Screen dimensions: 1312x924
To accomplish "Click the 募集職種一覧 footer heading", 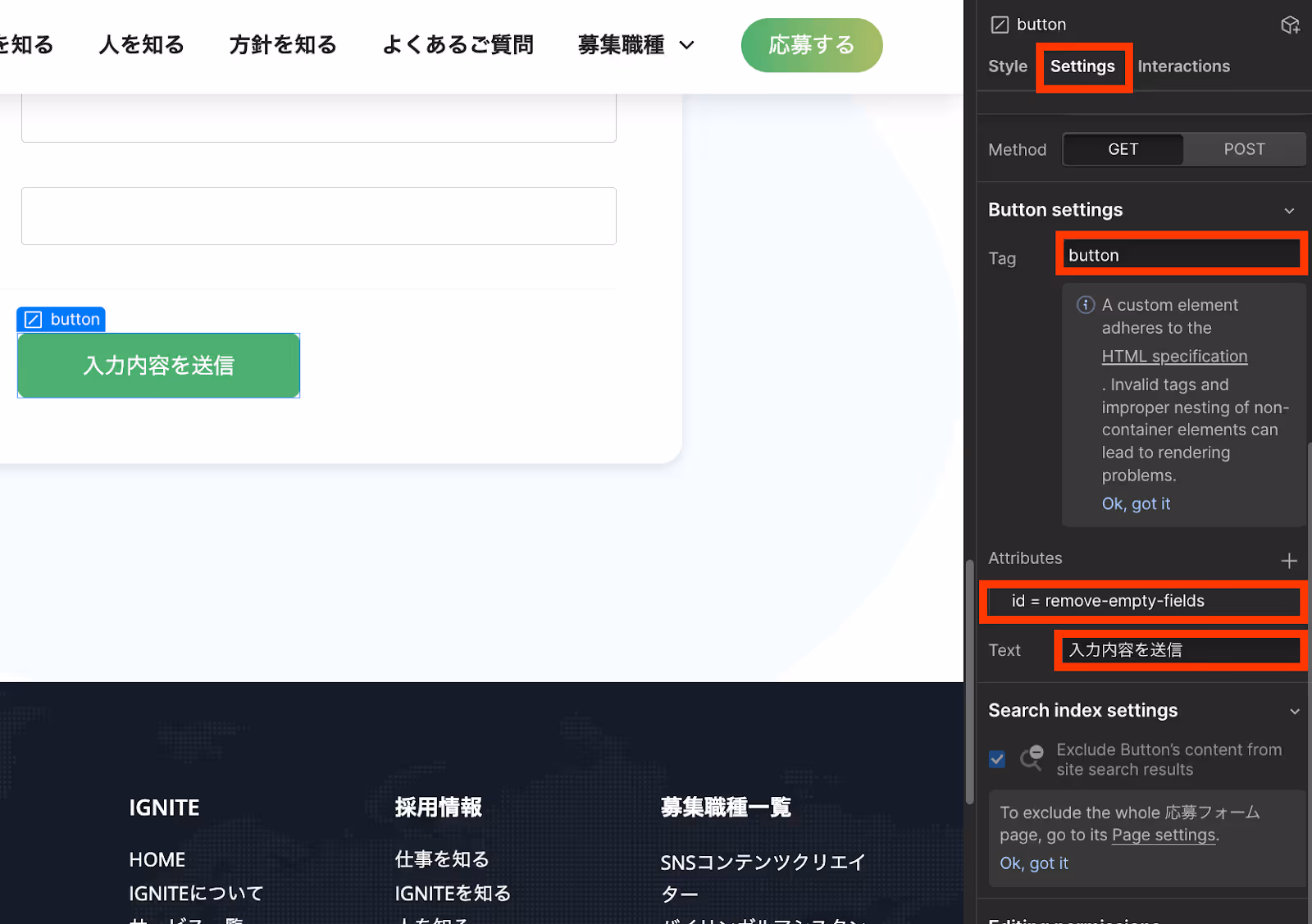I will [726, 808].
